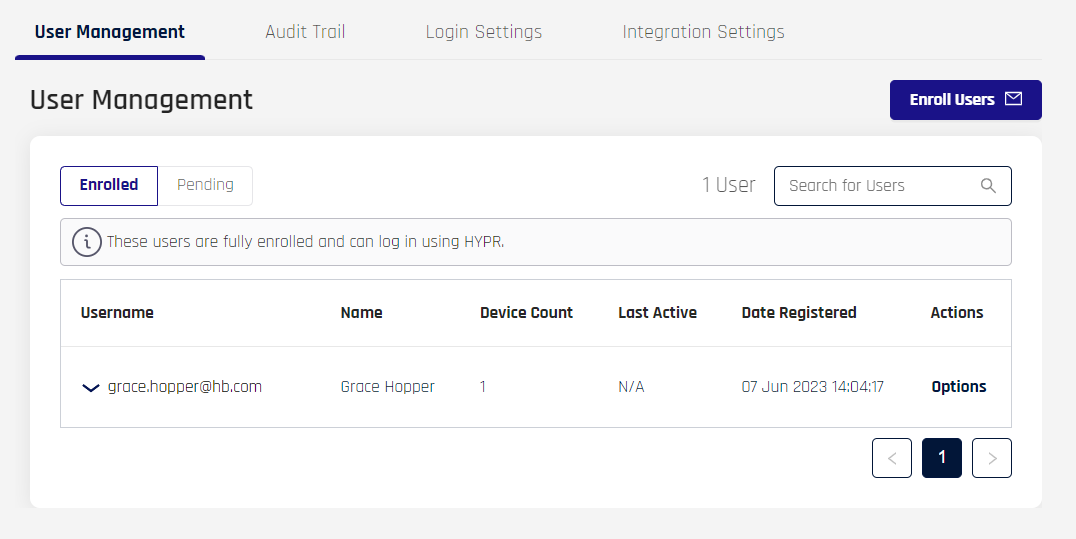
Task: Go to the next page arrow
Action: pyautogui.click(x=992, y=458)
